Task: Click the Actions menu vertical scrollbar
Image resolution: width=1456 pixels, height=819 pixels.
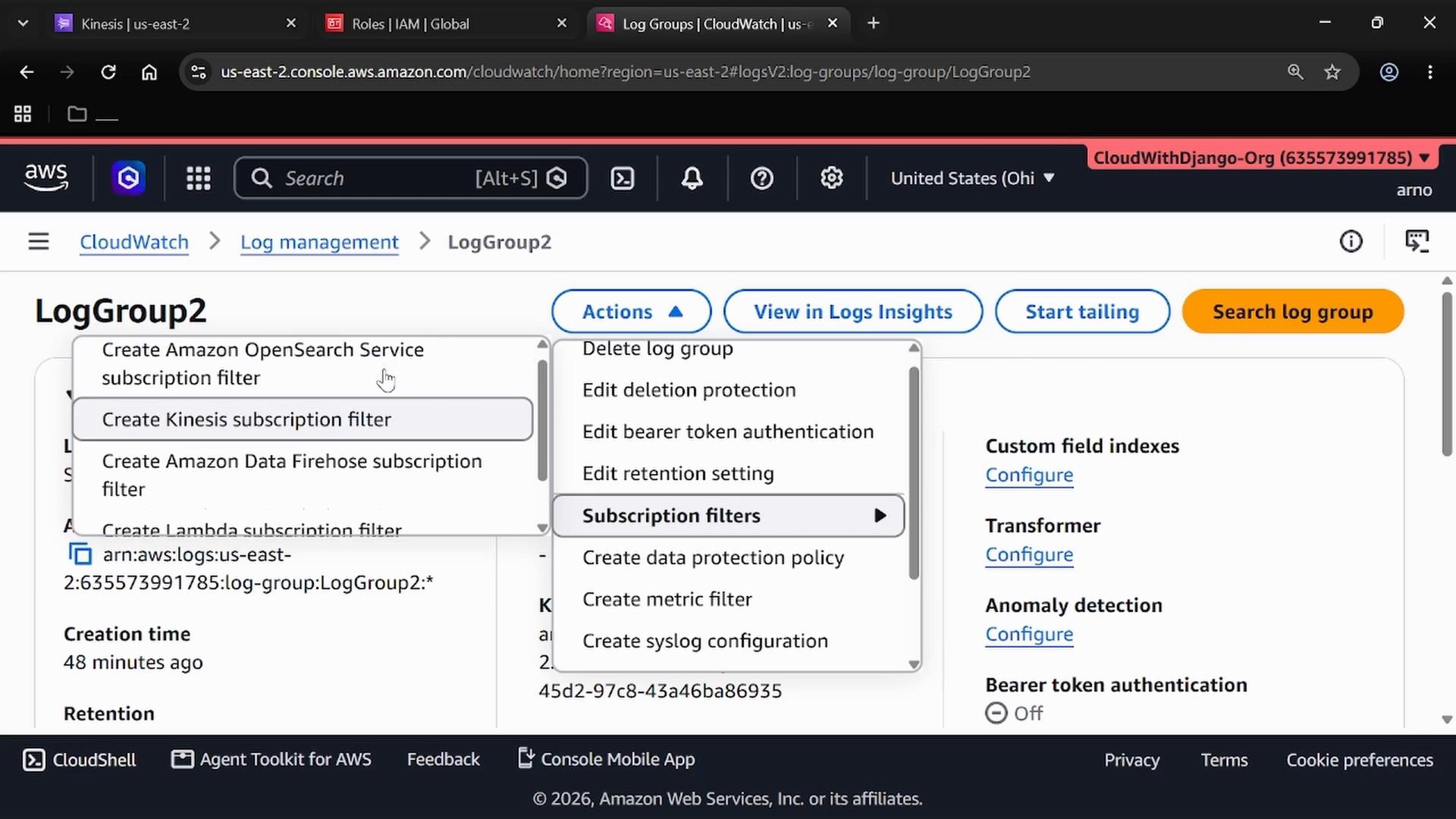Action: [x=914, y=474]
